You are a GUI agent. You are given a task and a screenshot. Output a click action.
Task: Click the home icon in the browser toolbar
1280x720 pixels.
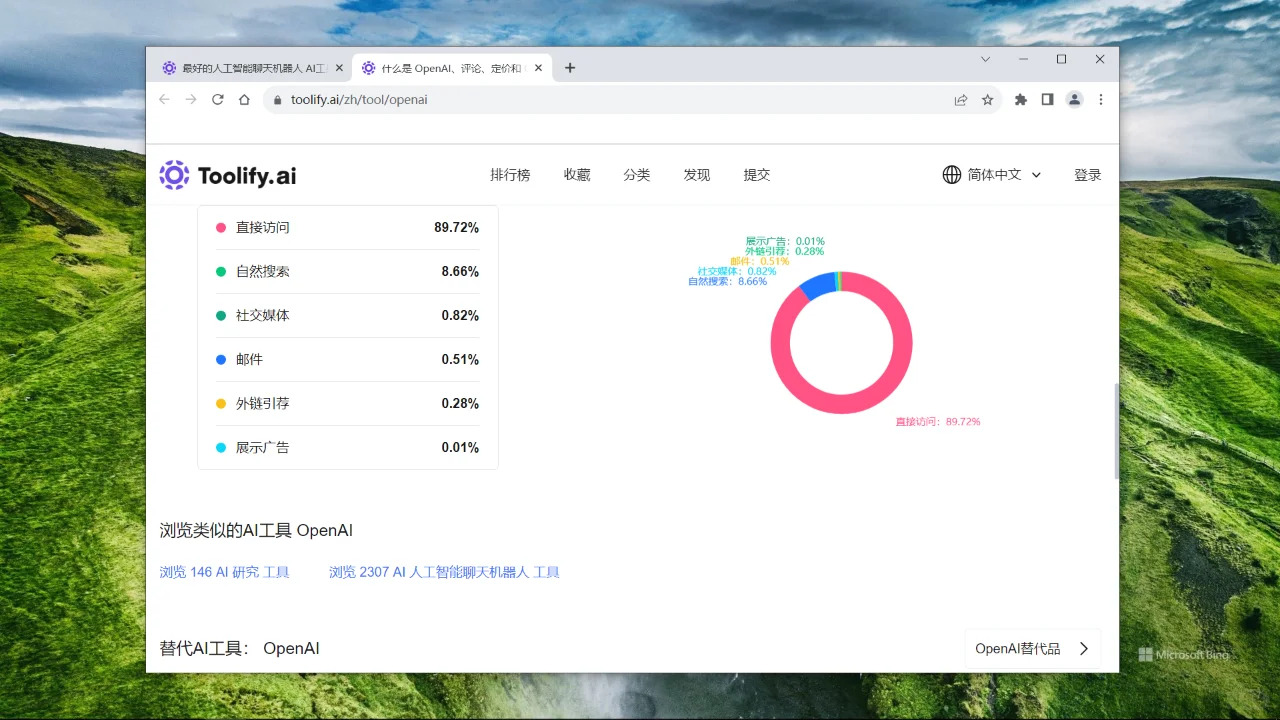pyautogui.click(x=244, y=99)
